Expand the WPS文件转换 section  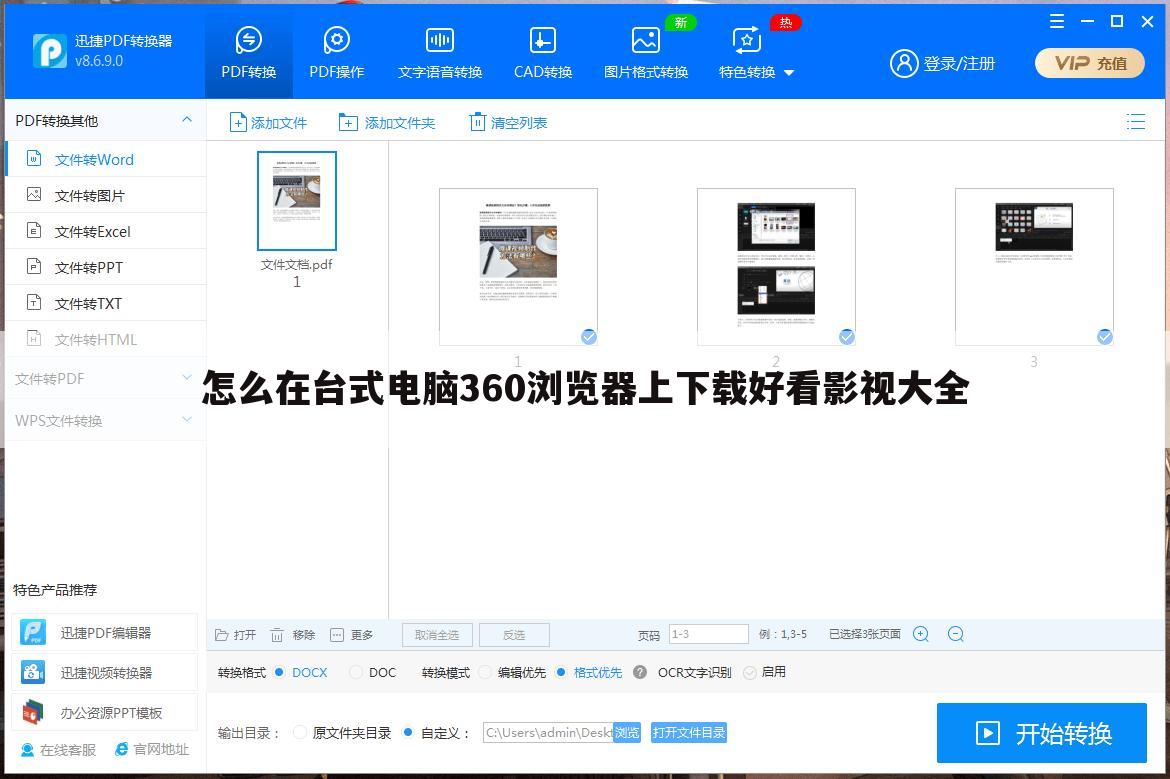[105, 421]
